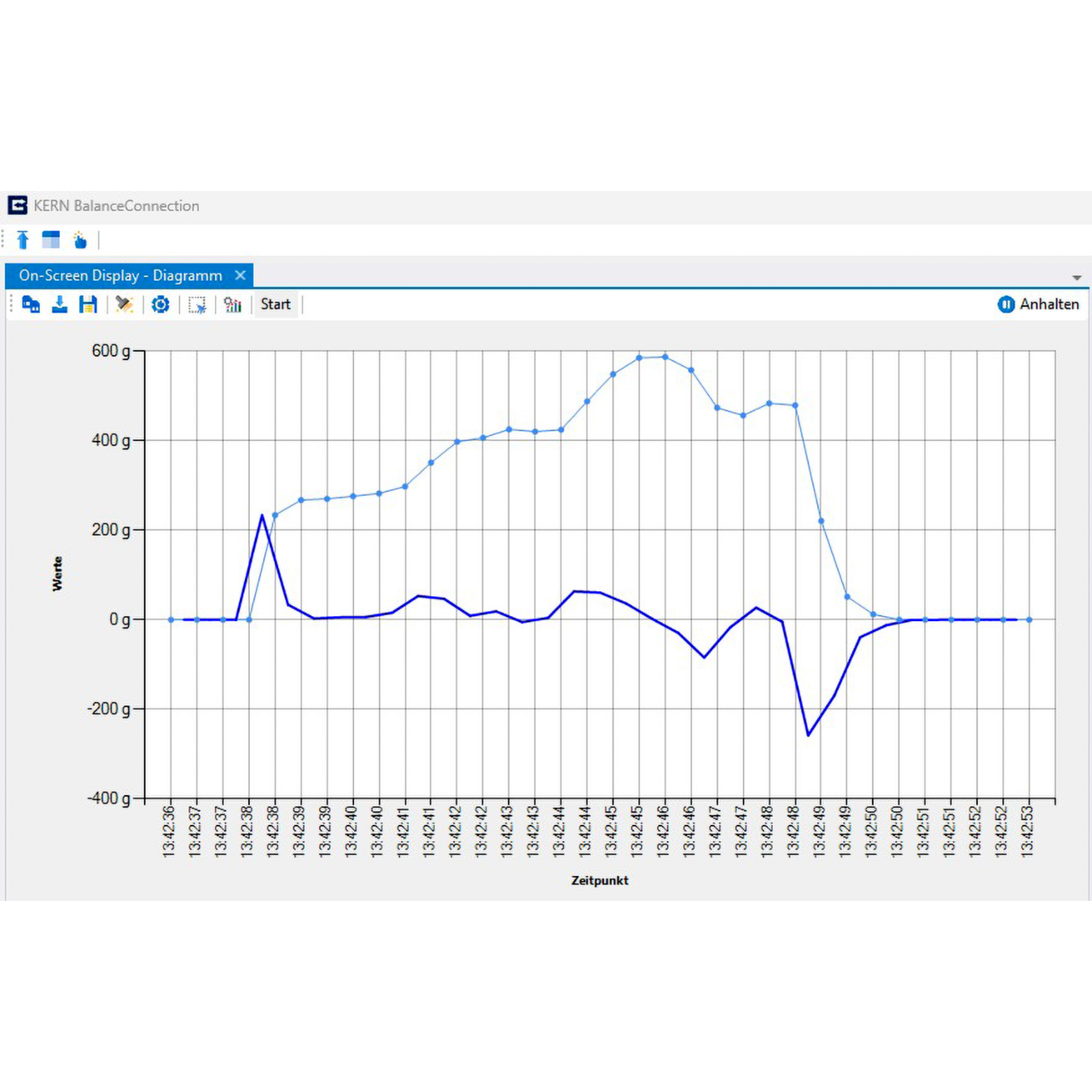Click the Zeitpunkt axis title
Viewport: 1092px width, 1092px height.
click(600, 880)
